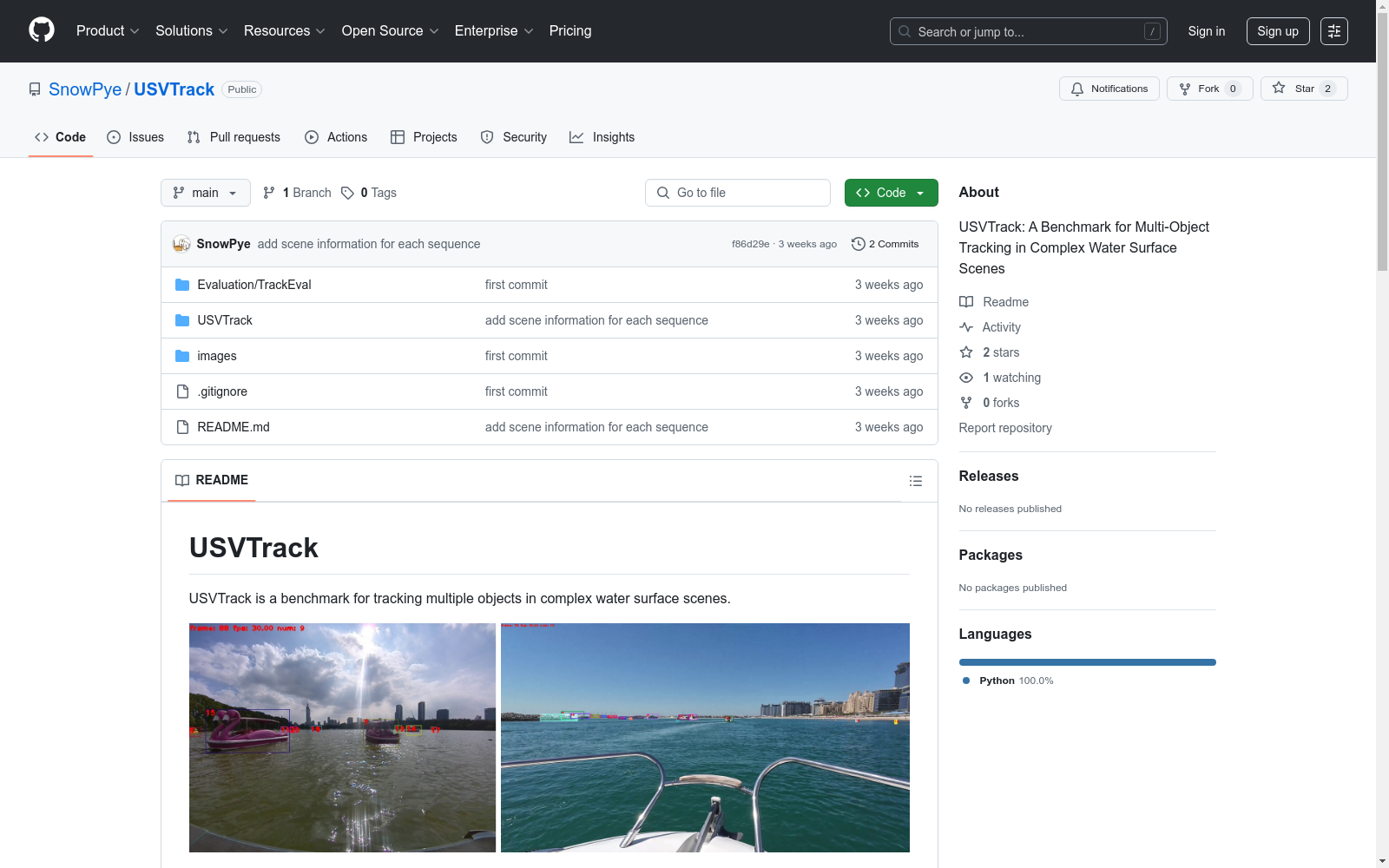View the 0 Tags list
This screenshot has width=1389, height=868.
pos(369,193)
